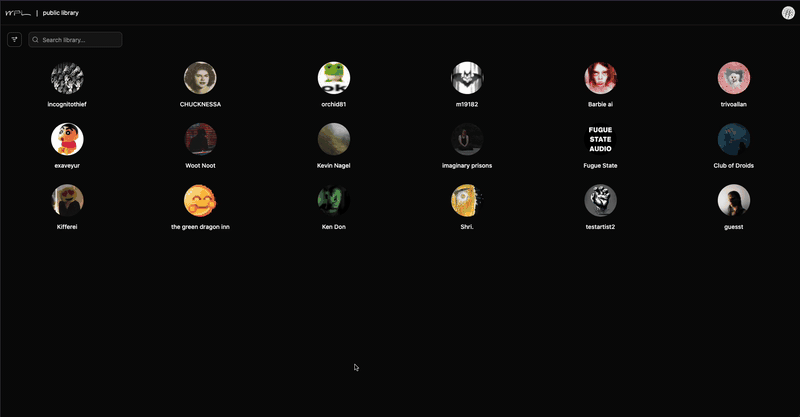The width and height of the screenshot is (800, 417).
Task: Open orchid81's frog avatar
Action: (x=334, y=78)
